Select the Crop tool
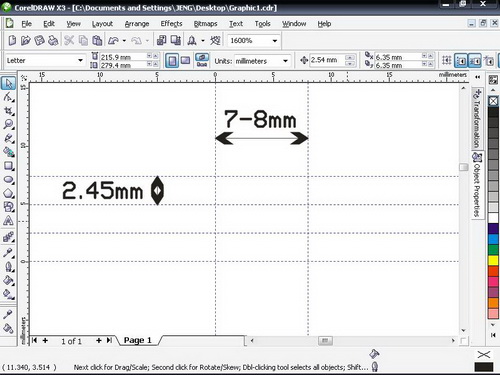 point(8,111)
